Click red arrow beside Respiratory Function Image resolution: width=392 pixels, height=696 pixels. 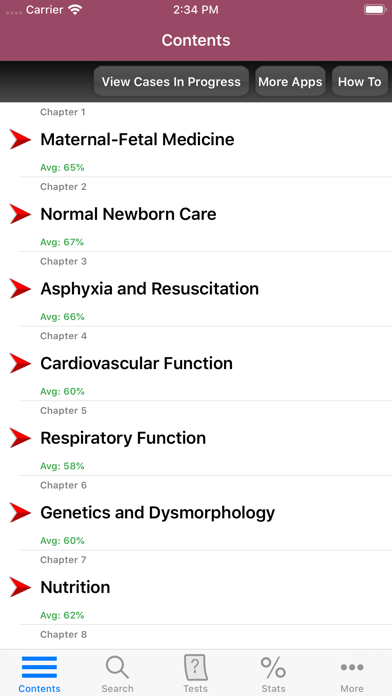20,438
